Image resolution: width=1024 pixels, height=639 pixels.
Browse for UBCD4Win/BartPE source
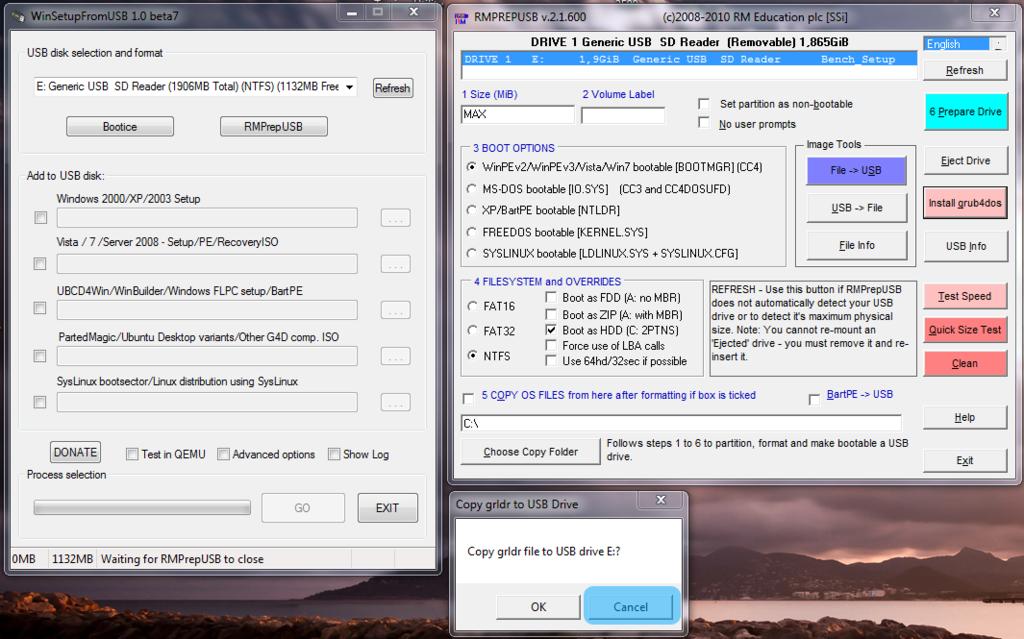[395, 309]
